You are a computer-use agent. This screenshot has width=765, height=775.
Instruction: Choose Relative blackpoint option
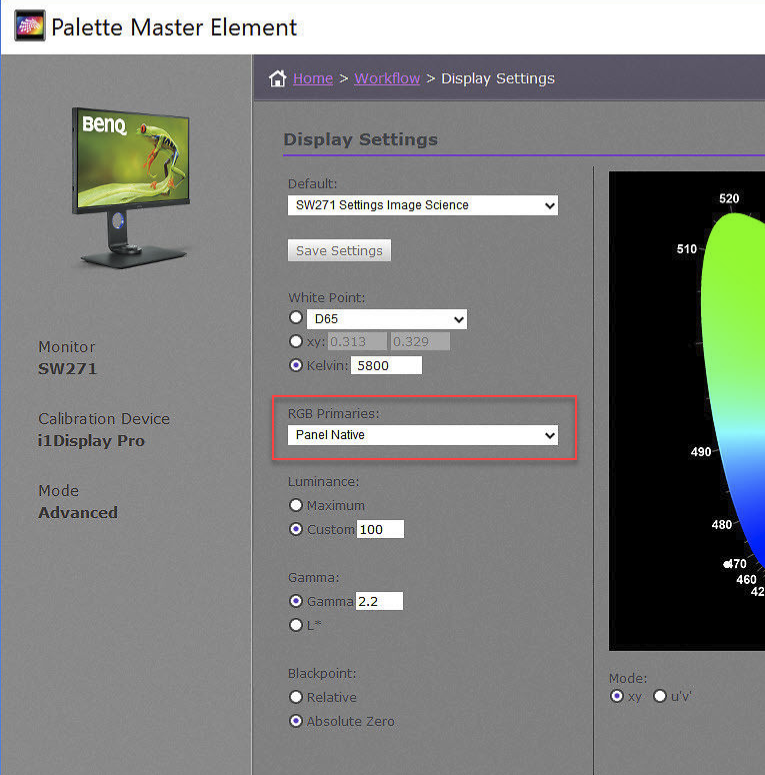point(296,697)
